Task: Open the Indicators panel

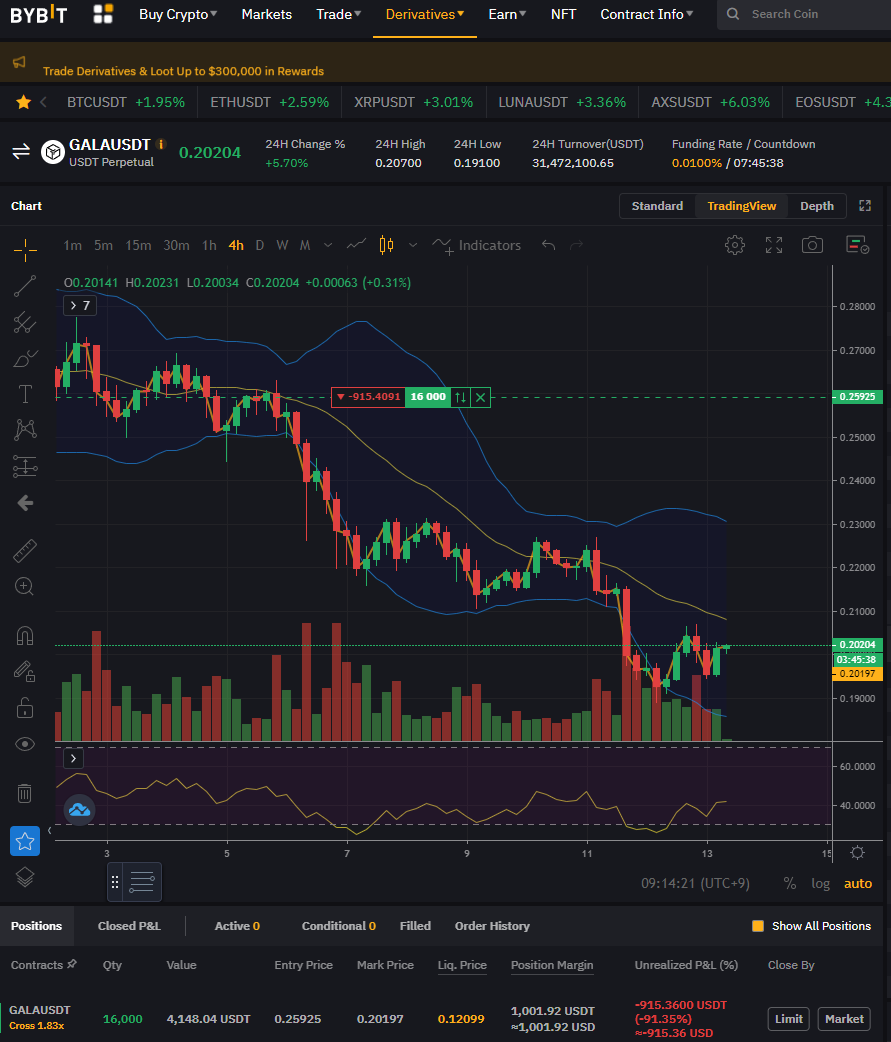Action: [x=476, y=245]
